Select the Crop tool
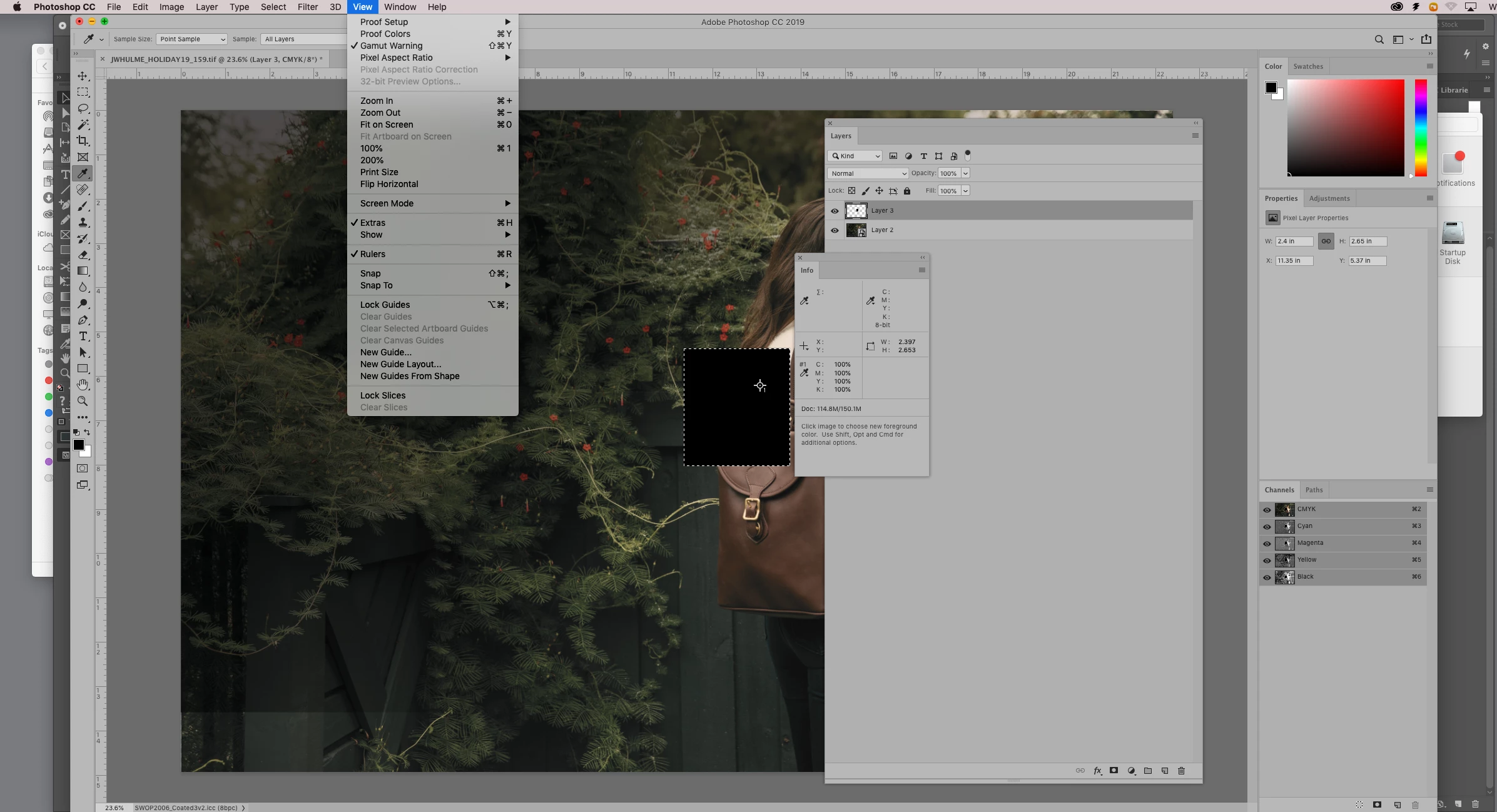The image size is (1497, 812). coord(83,141)
